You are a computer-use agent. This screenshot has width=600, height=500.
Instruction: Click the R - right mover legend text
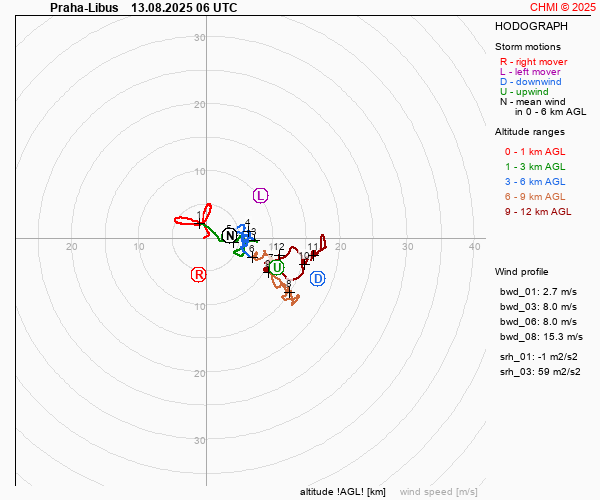click(x=533, y=62)
